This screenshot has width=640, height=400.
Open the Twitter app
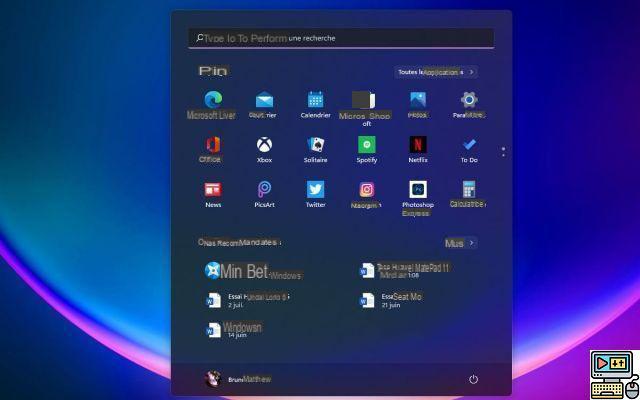pyautogui.click(x=316, y=189)
